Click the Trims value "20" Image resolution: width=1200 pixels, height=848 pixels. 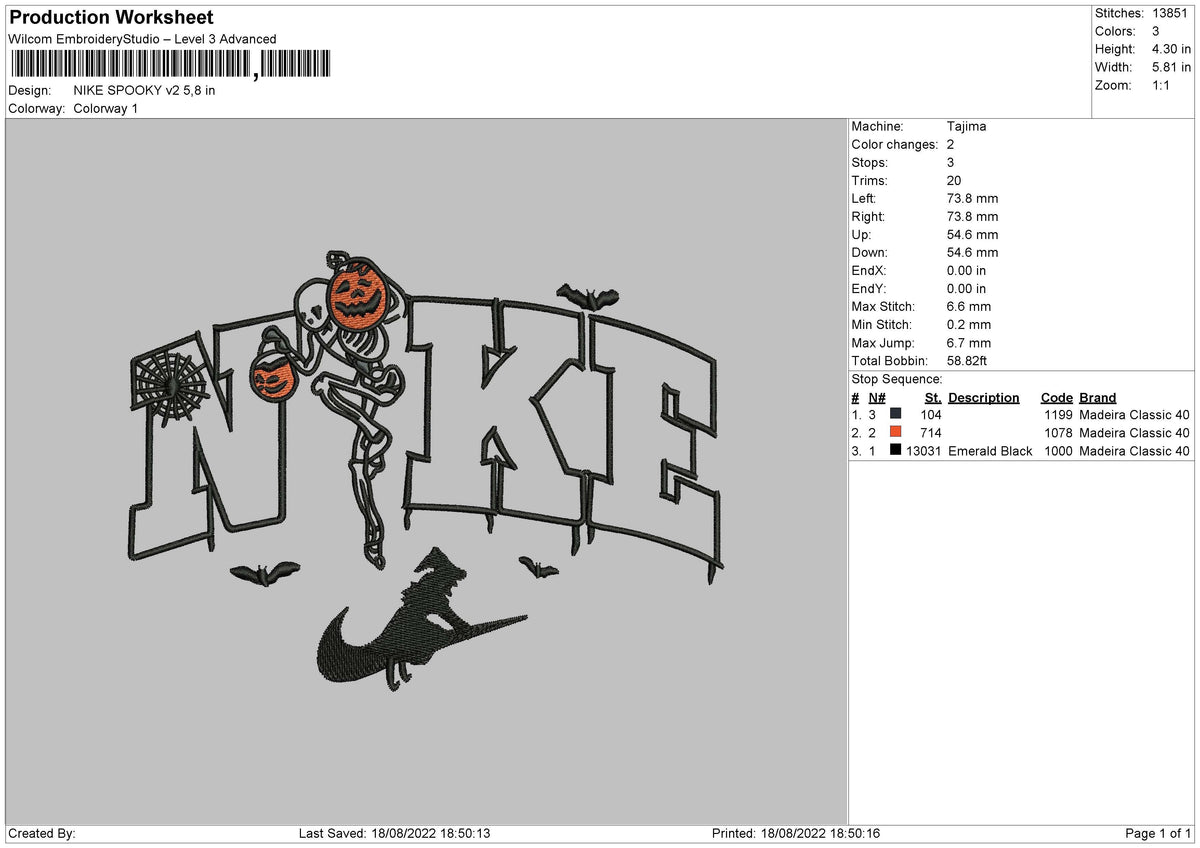[954, 180]
